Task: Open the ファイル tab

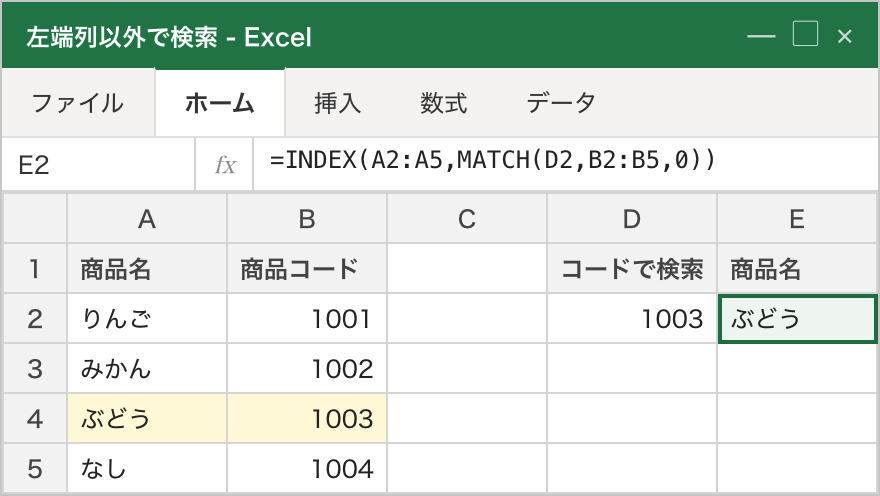Action: [x=78, y=103]
